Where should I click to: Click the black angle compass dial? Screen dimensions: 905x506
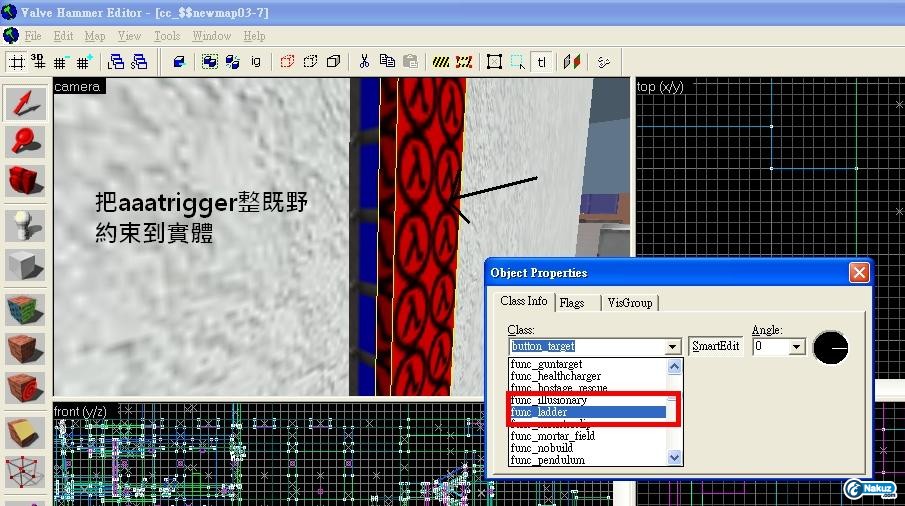[831, 347]
